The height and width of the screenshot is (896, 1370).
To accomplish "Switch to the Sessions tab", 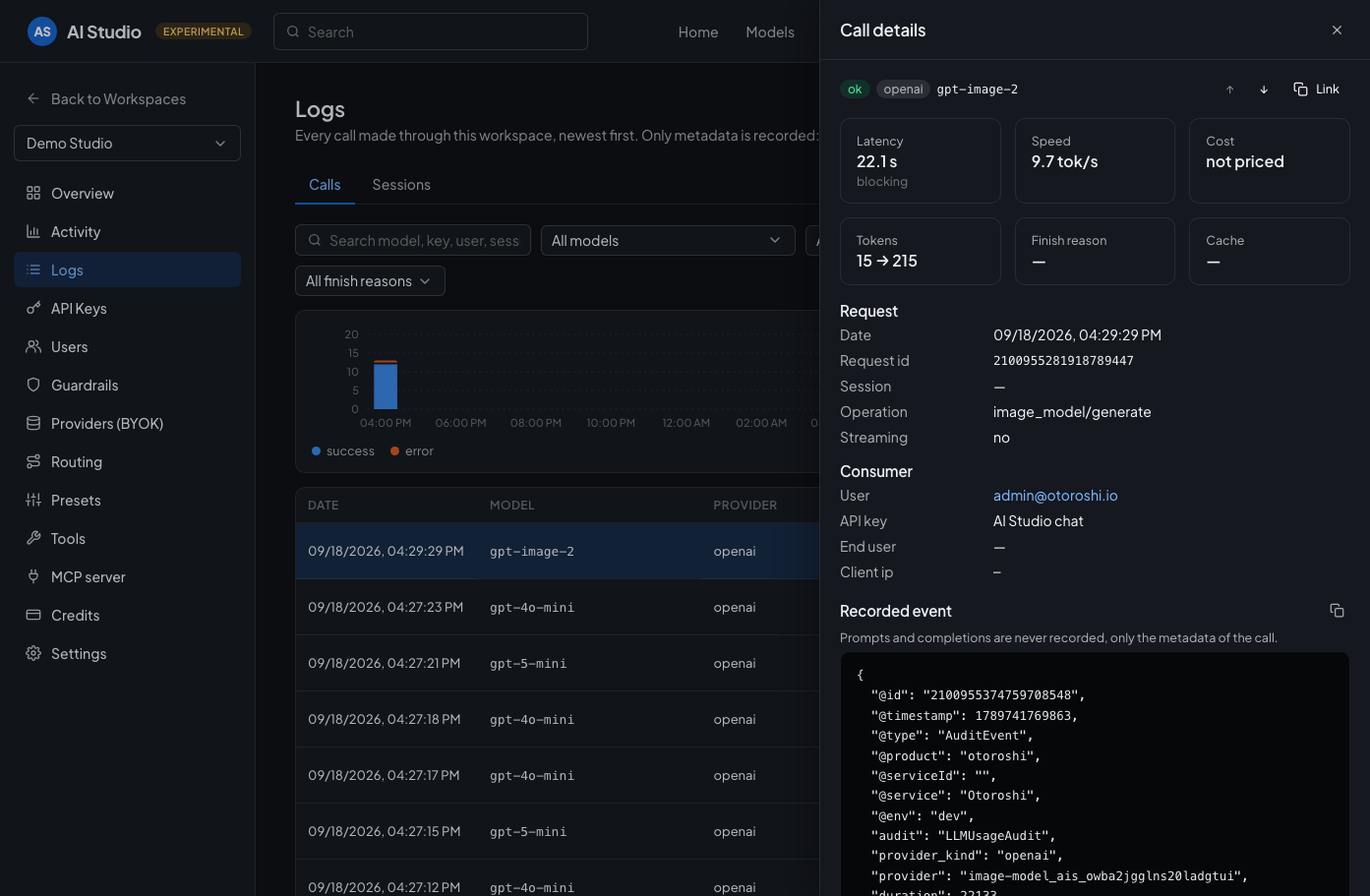I will point(401,185).
